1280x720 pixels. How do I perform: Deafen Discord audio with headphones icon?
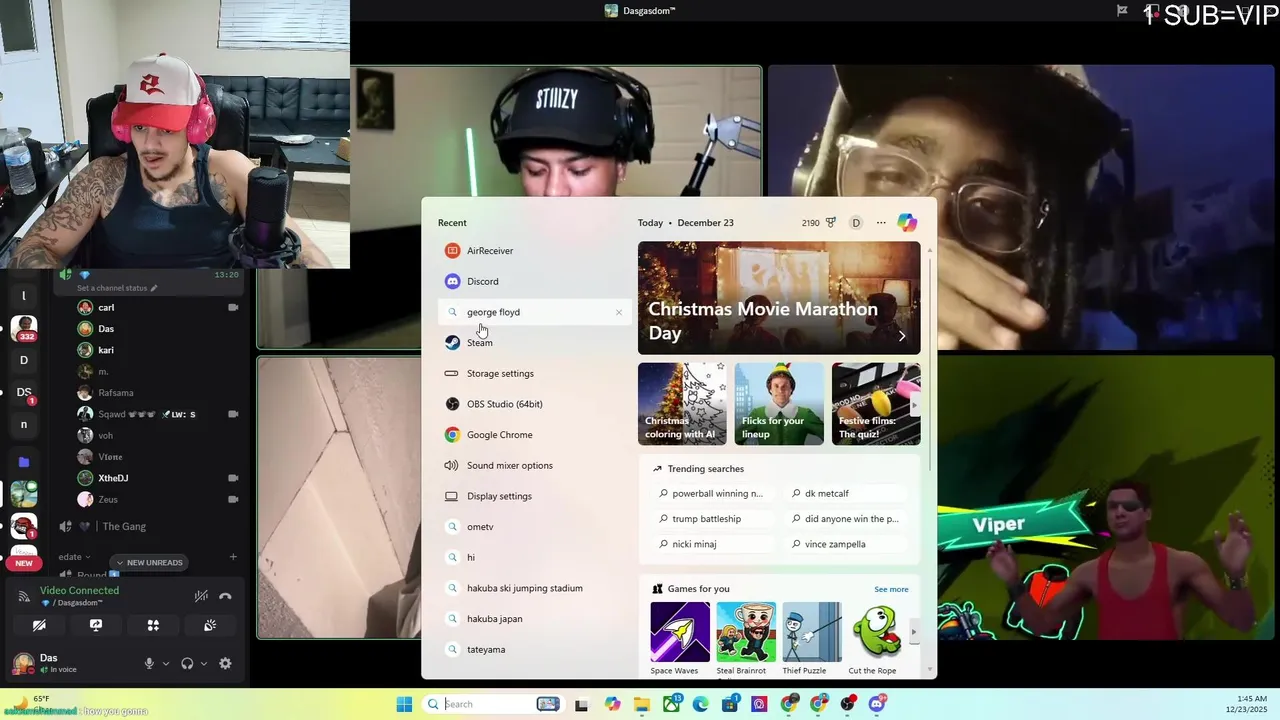tap(187, 663)
